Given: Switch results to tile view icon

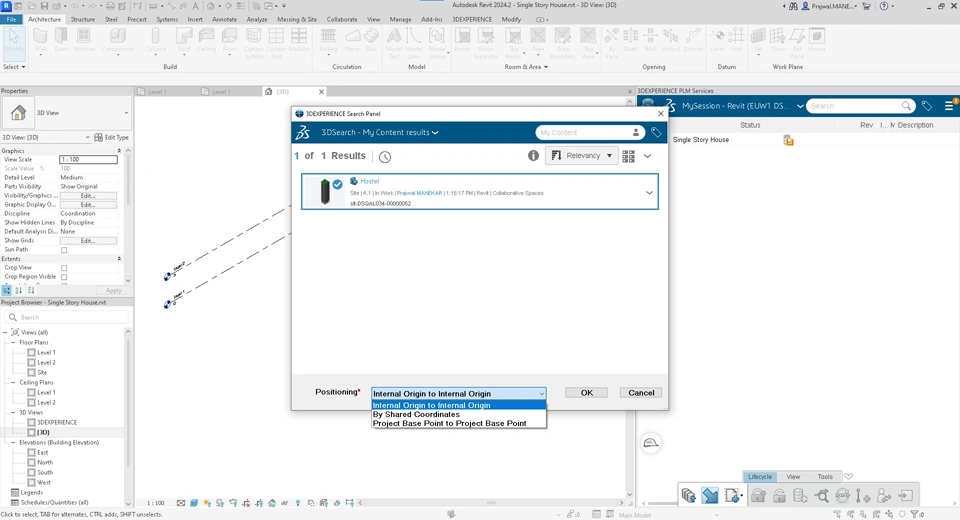Looking at the screenshot, I should (x=628, y=156).
